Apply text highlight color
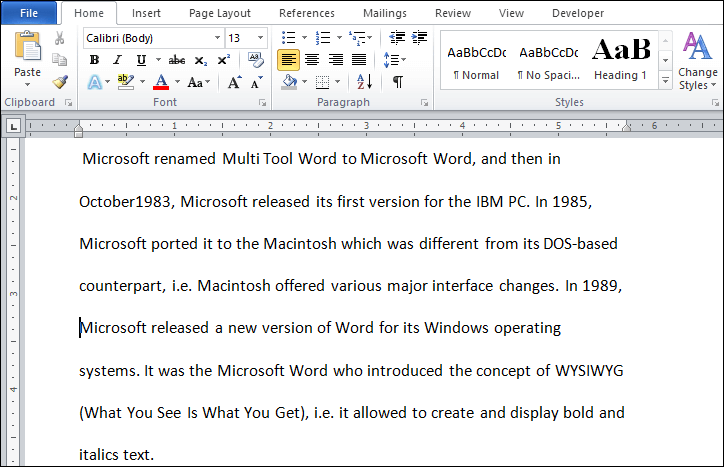The width and height of the screenshot is (724, 467). pyautogui.click(x=125, y=82)
